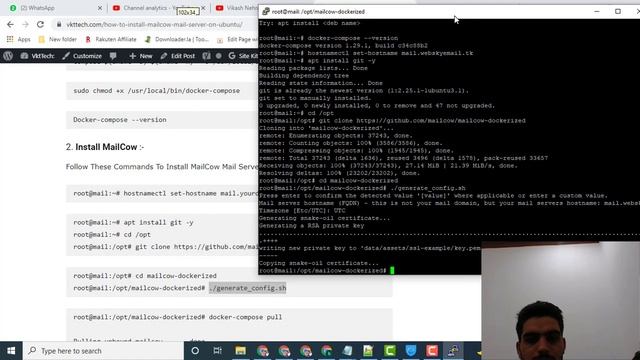Click the Yoast SEO icon in admin bar

tap(207, 56)
